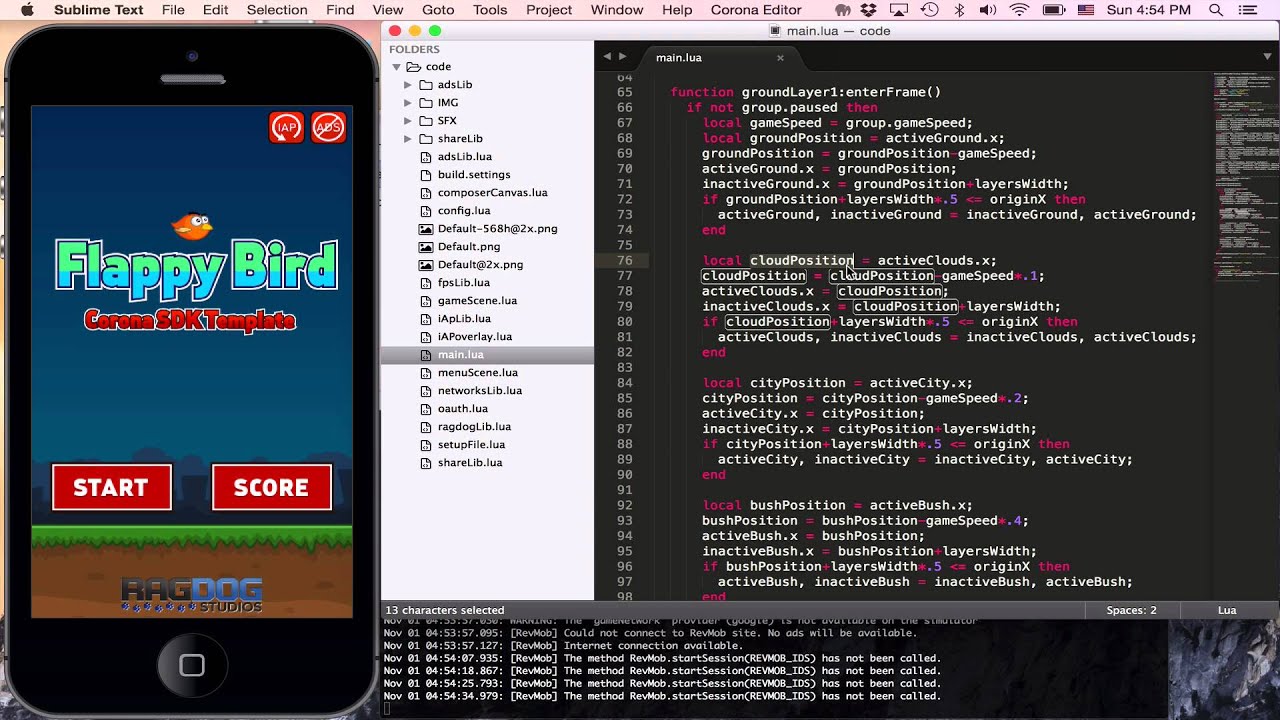
Task: Open the Selection menu
Action: (277, 10)
